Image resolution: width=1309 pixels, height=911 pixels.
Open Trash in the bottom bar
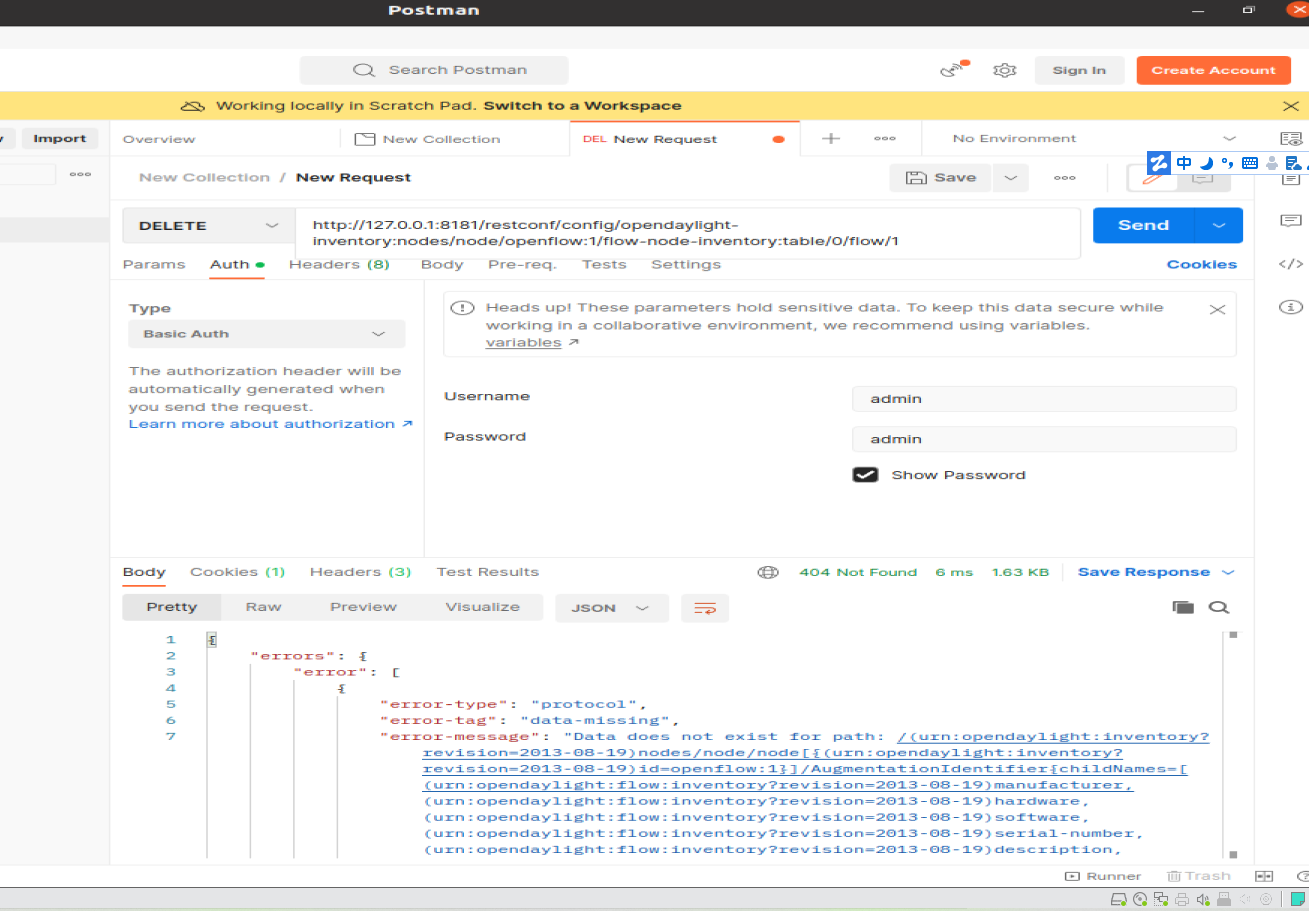(1199, 876)
